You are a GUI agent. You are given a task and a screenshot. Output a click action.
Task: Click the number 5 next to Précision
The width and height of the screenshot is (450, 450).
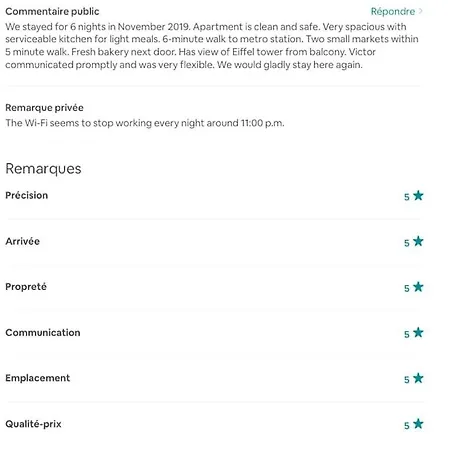407,197
